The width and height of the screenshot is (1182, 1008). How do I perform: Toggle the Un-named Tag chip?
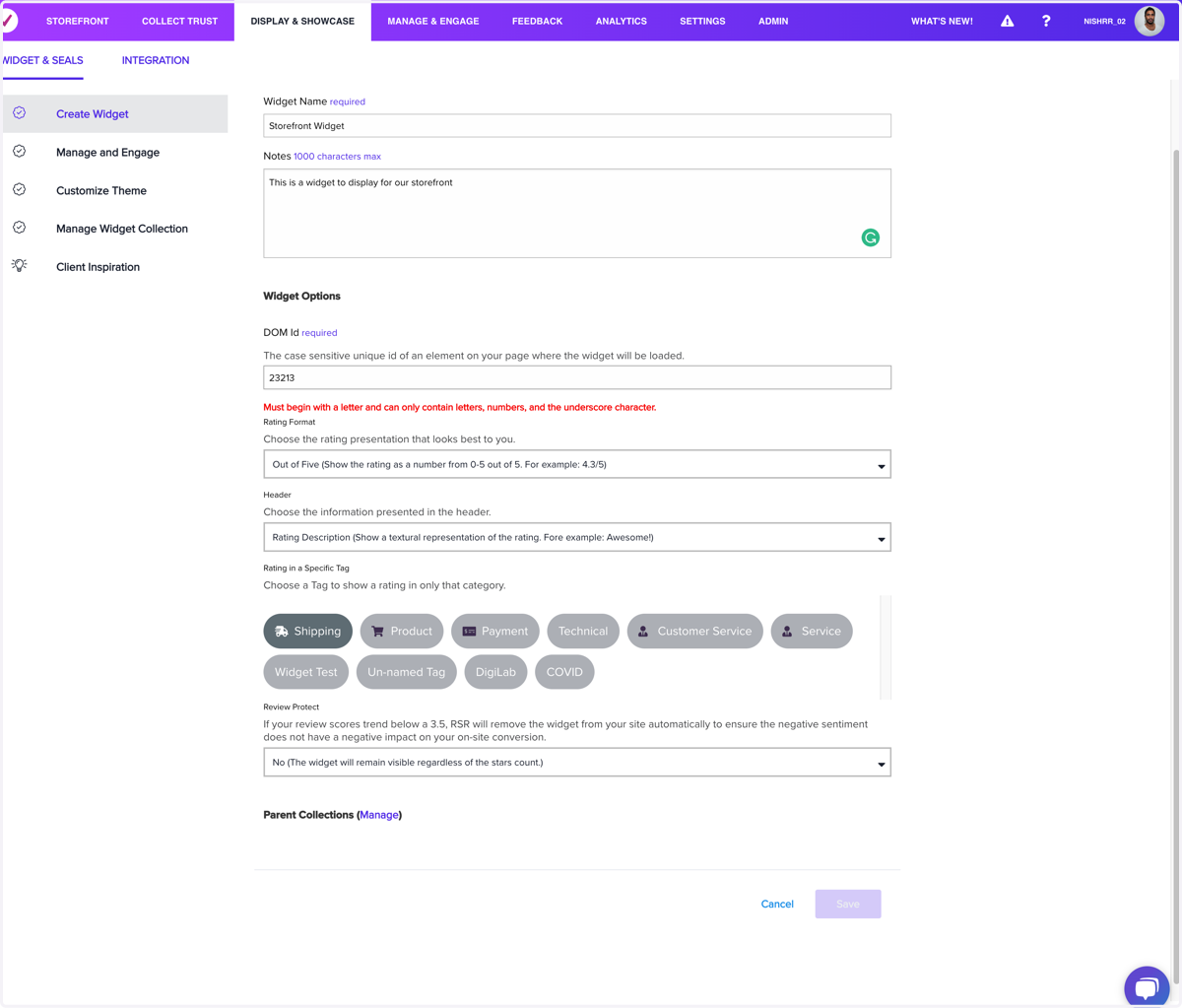click(x=406, y=672)
